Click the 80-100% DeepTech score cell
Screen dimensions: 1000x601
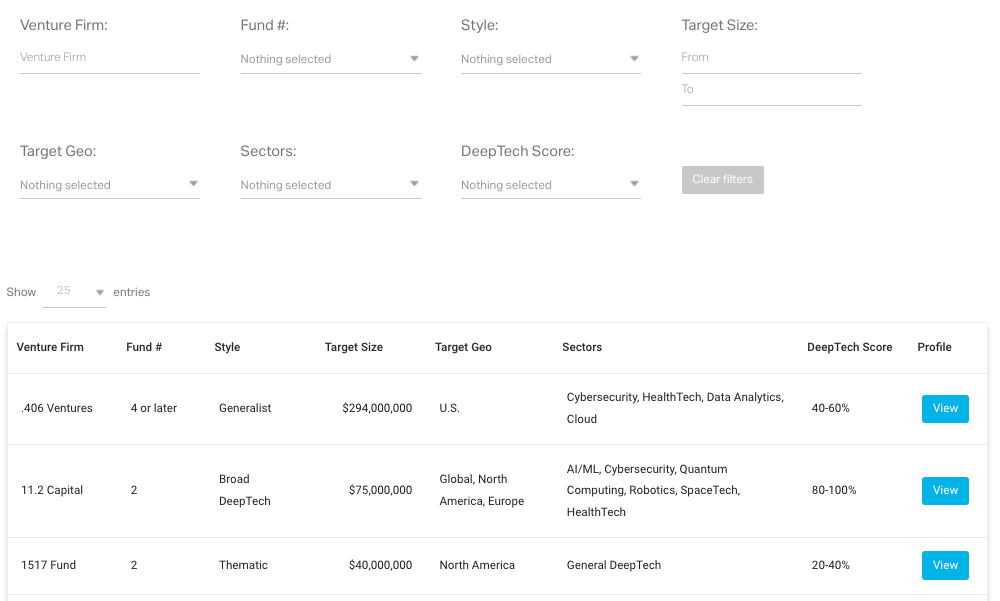pyautogui.click(x=834, y=490)
